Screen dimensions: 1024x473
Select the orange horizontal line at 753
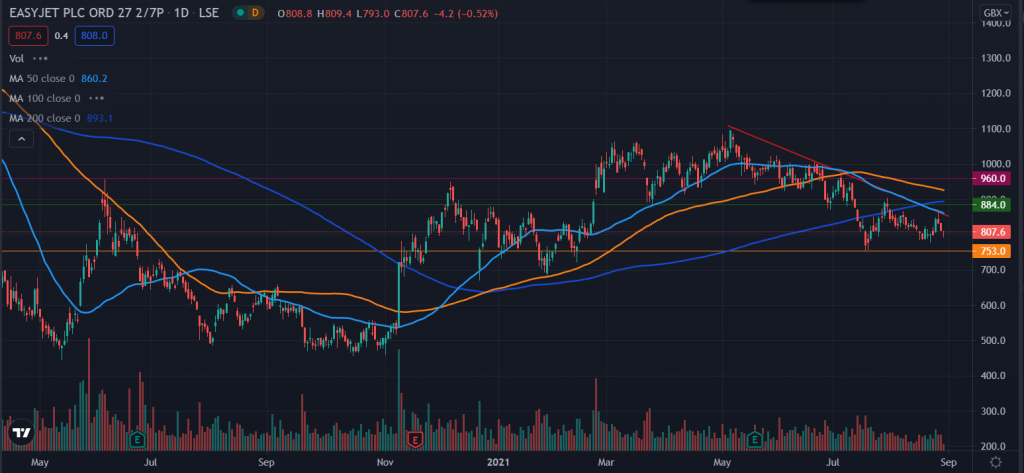pos(485,251)
